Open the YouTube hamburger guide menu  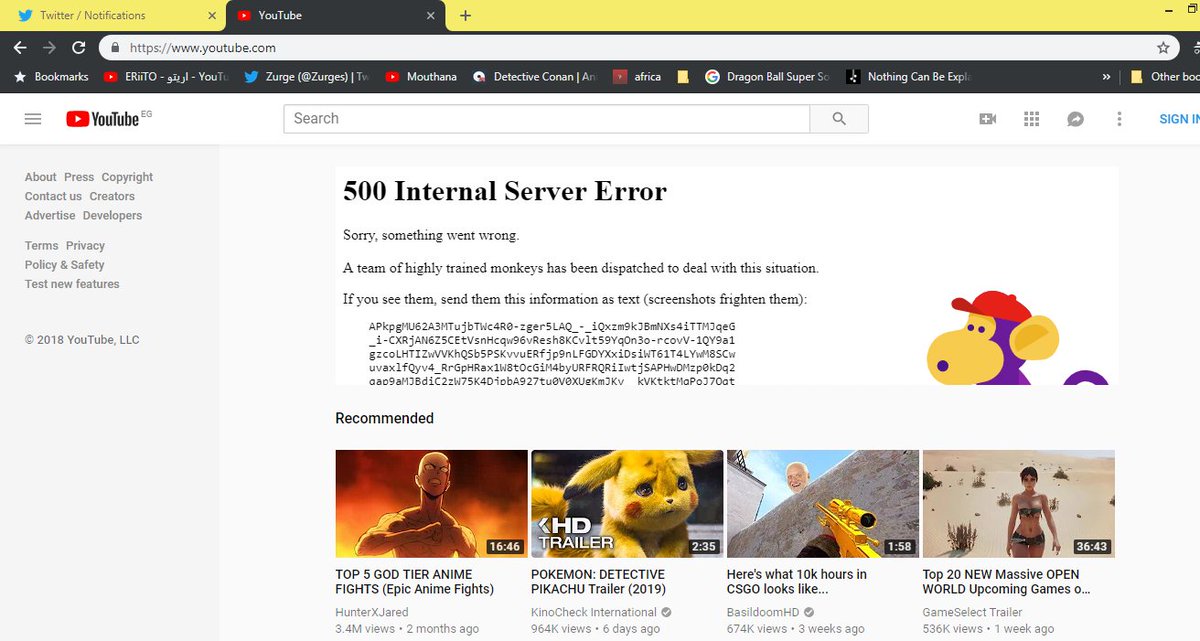click(x=33, y=118)
